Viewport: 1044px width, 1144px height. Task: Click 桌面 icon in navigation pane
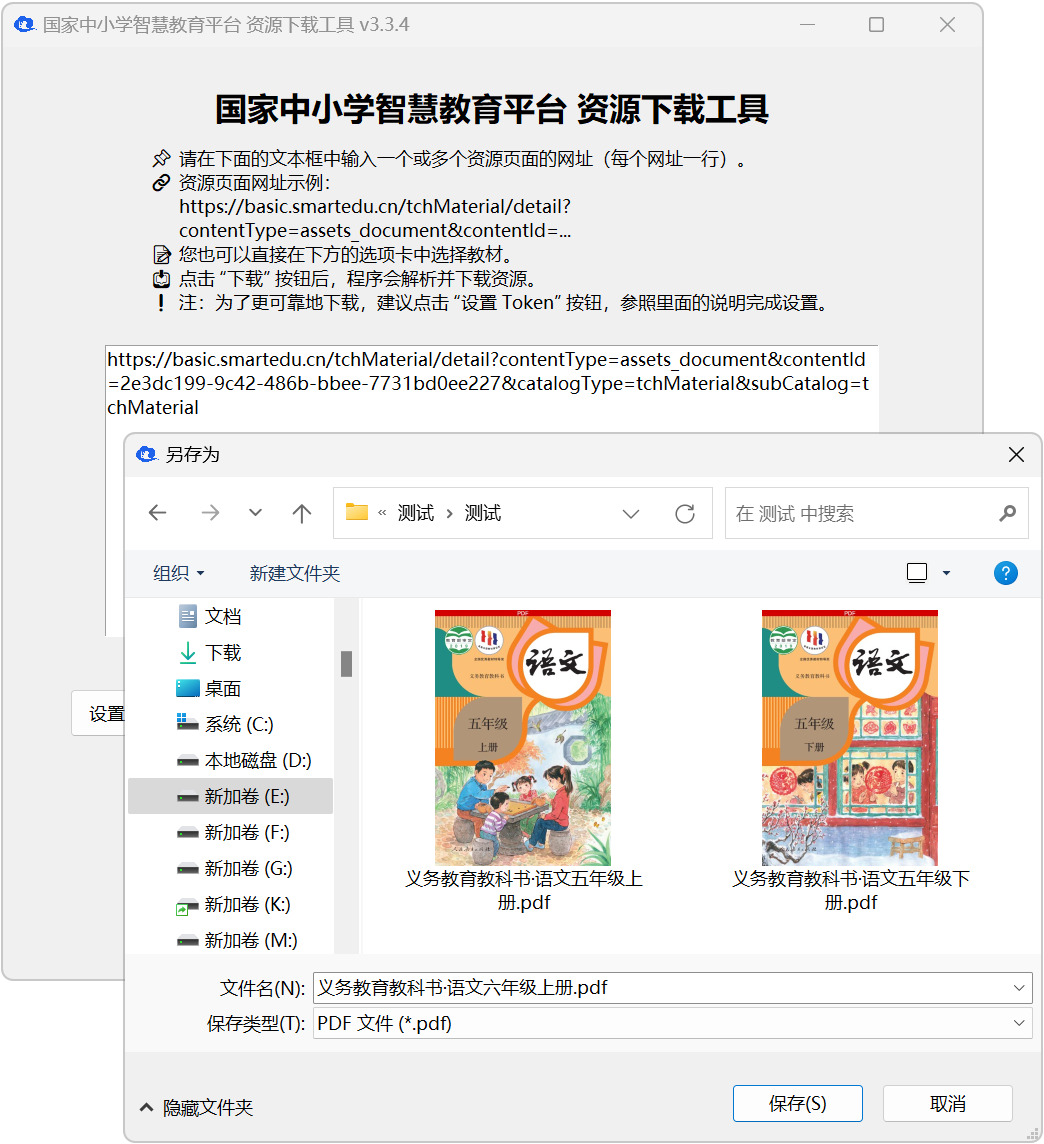point(187,688)
